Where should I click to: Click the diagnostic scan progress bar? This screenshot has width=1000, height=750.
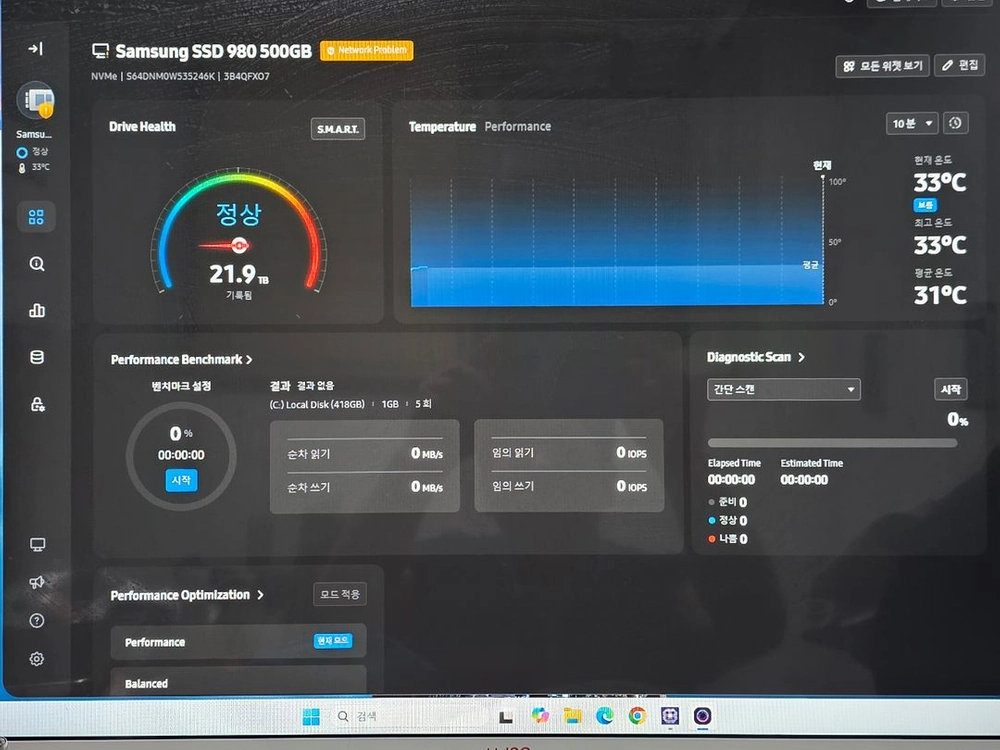pyautogui.click(x=832, y=443)
